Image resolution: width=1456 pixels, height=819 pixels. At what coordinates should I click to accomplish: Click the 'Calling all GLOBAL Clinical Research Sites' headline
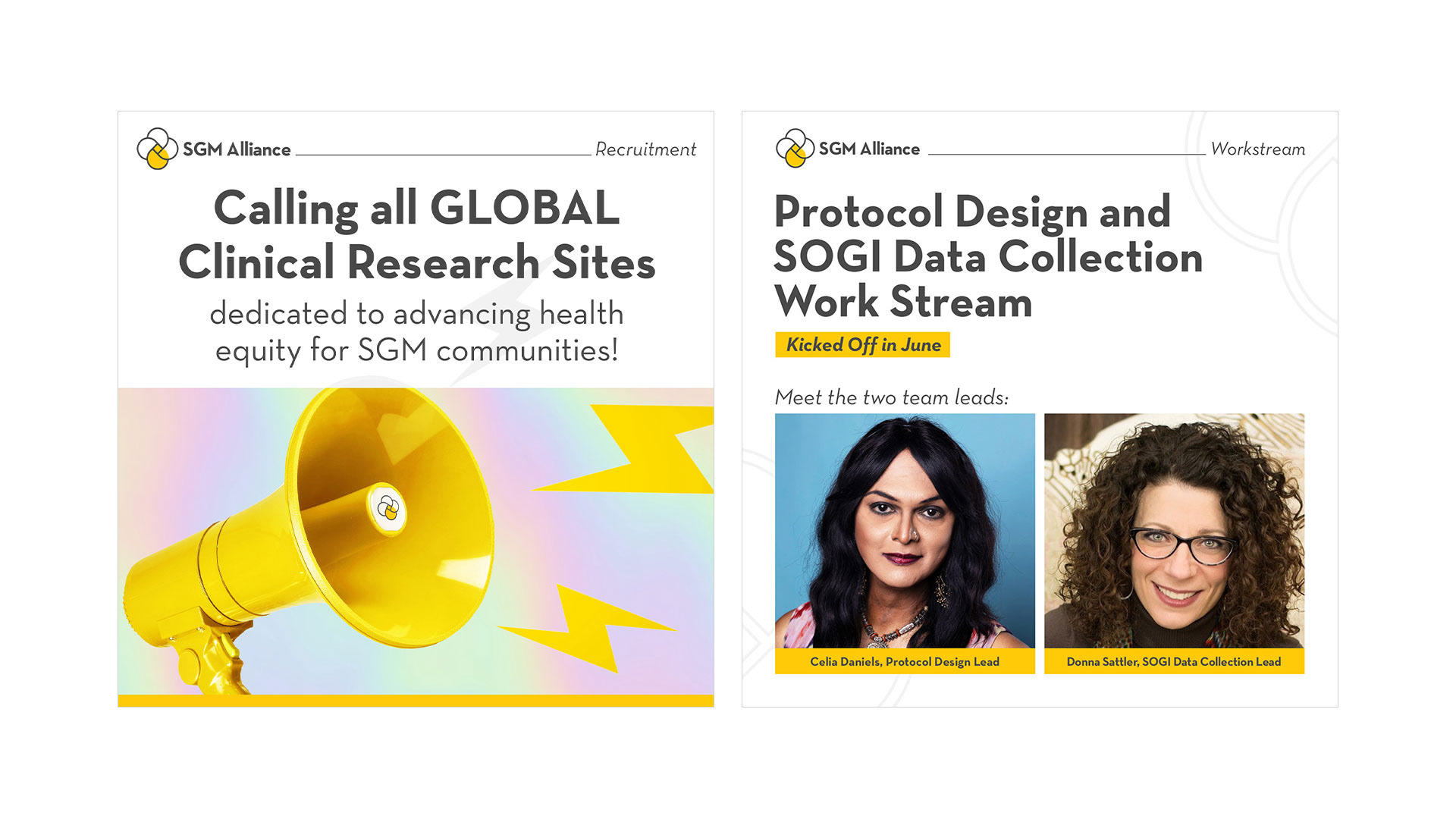click(416, 235)
